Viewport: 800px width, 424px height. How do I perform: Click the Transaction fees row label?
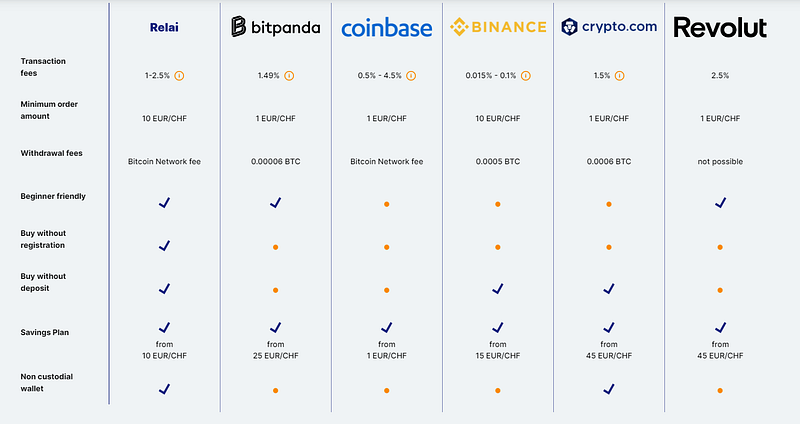43,67
